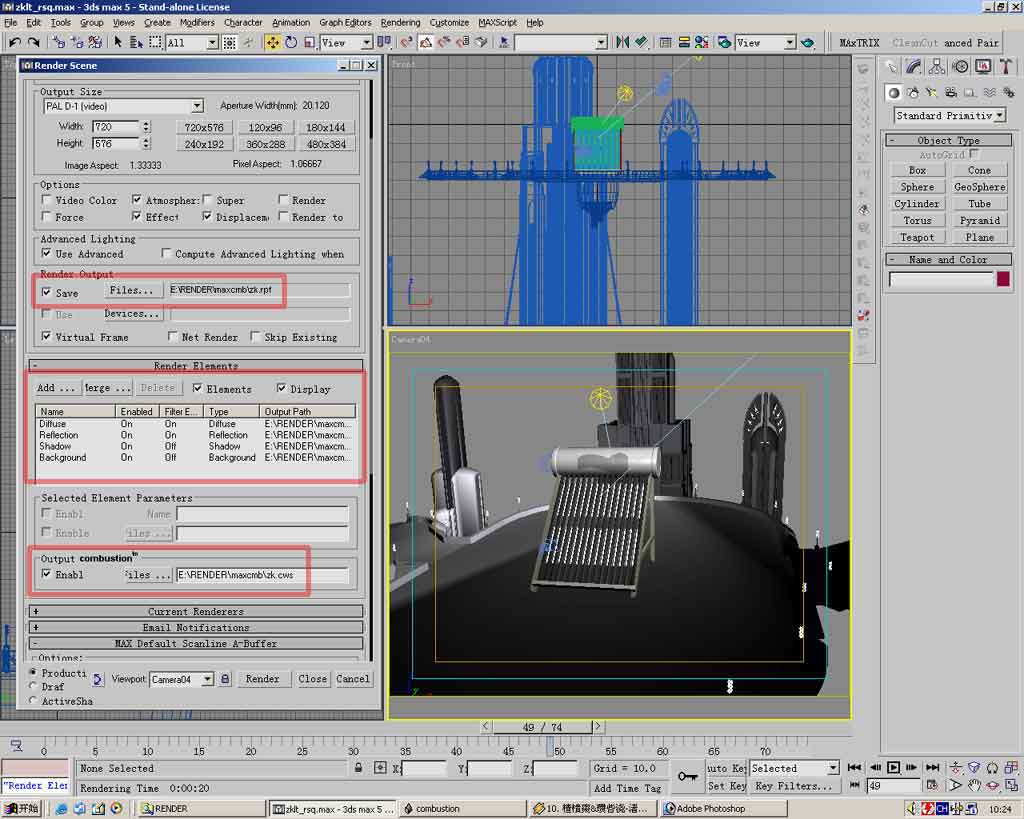Screen dimensions: 1024x819
Task: Click the Mirror Selected Objects icon
Action: (x=623, y=42)
